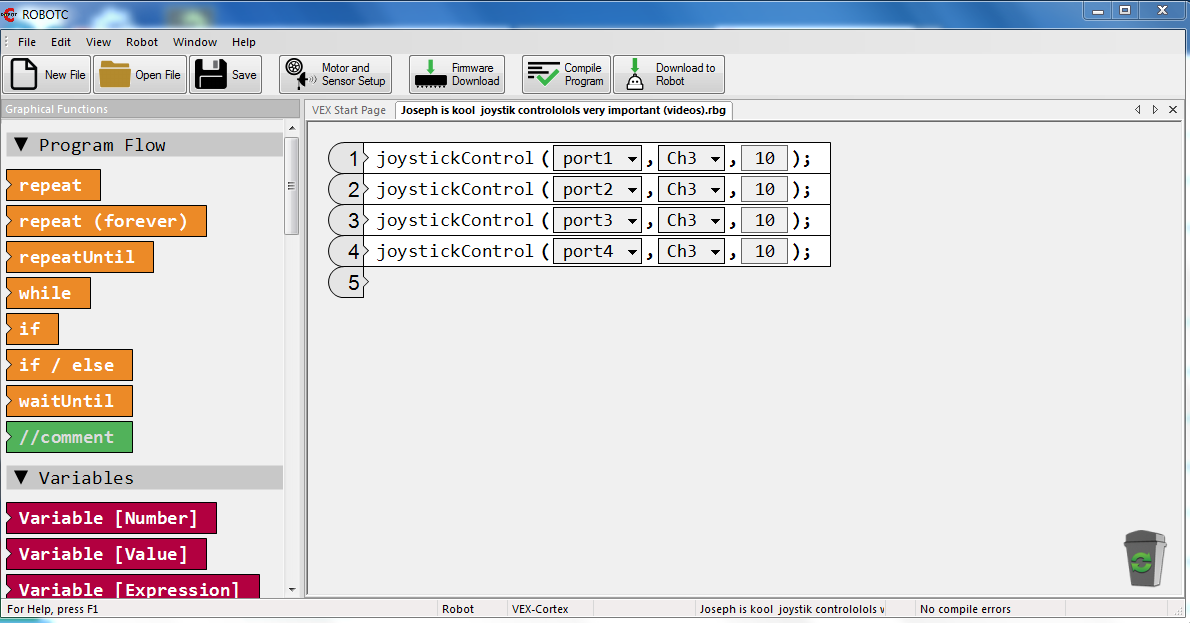Collapse the Program Flow section
Image resolution: width=1190 pixels, height=623 pixels.
pyautogui.click(x=21, y=144)
